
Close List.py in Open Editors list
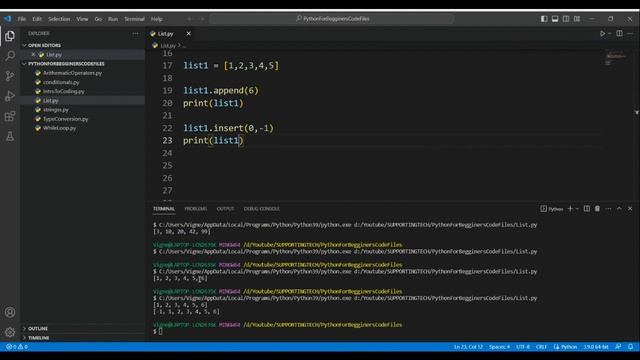[33, 54]
